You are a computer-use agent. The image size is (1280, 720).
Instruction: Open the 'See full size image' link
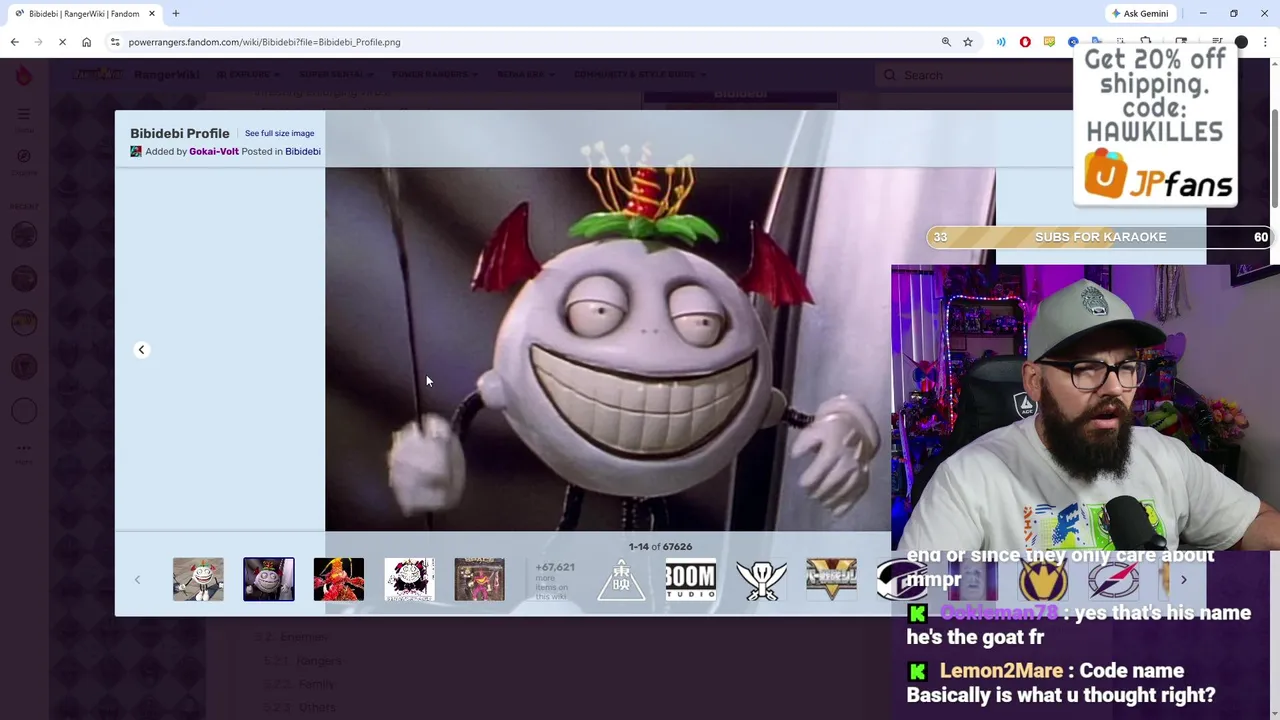tap(279, 133)
